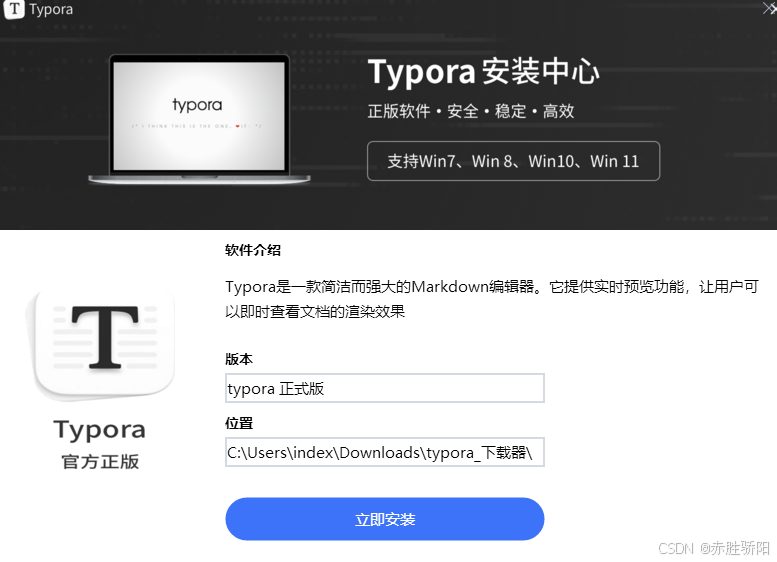
Task: Click the Typora description paragraph
Action: point(492,299)
